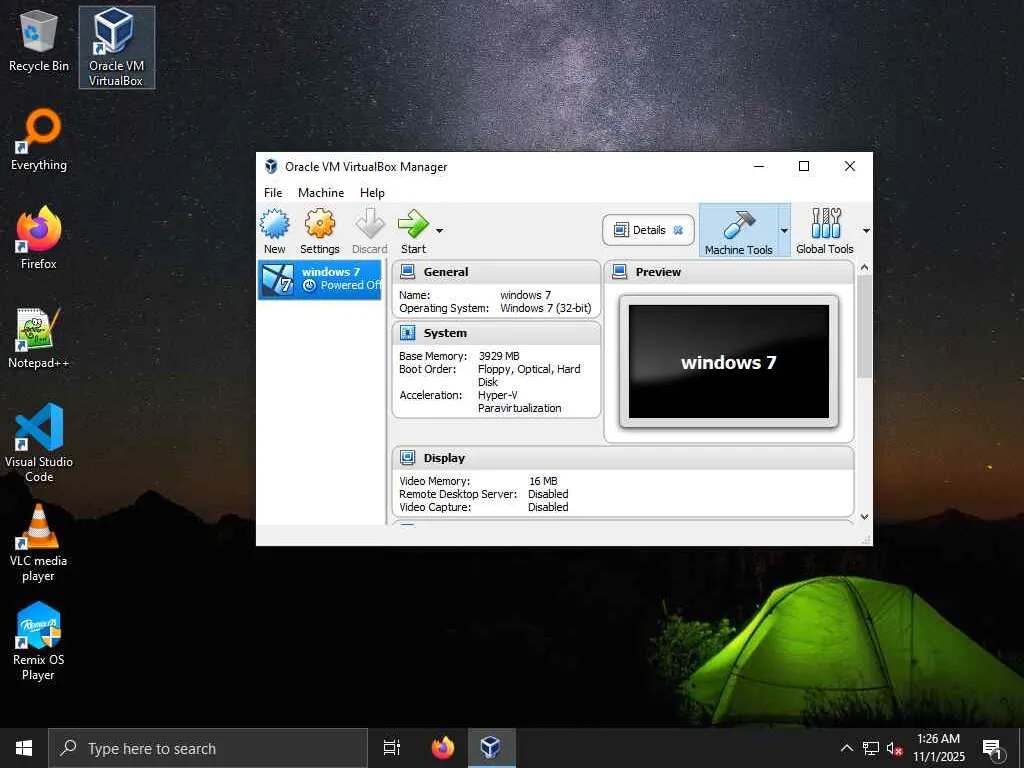Click the System section header
This screenshot has width=1024, height=768.
pyautogui.click(x=496, y=333)
